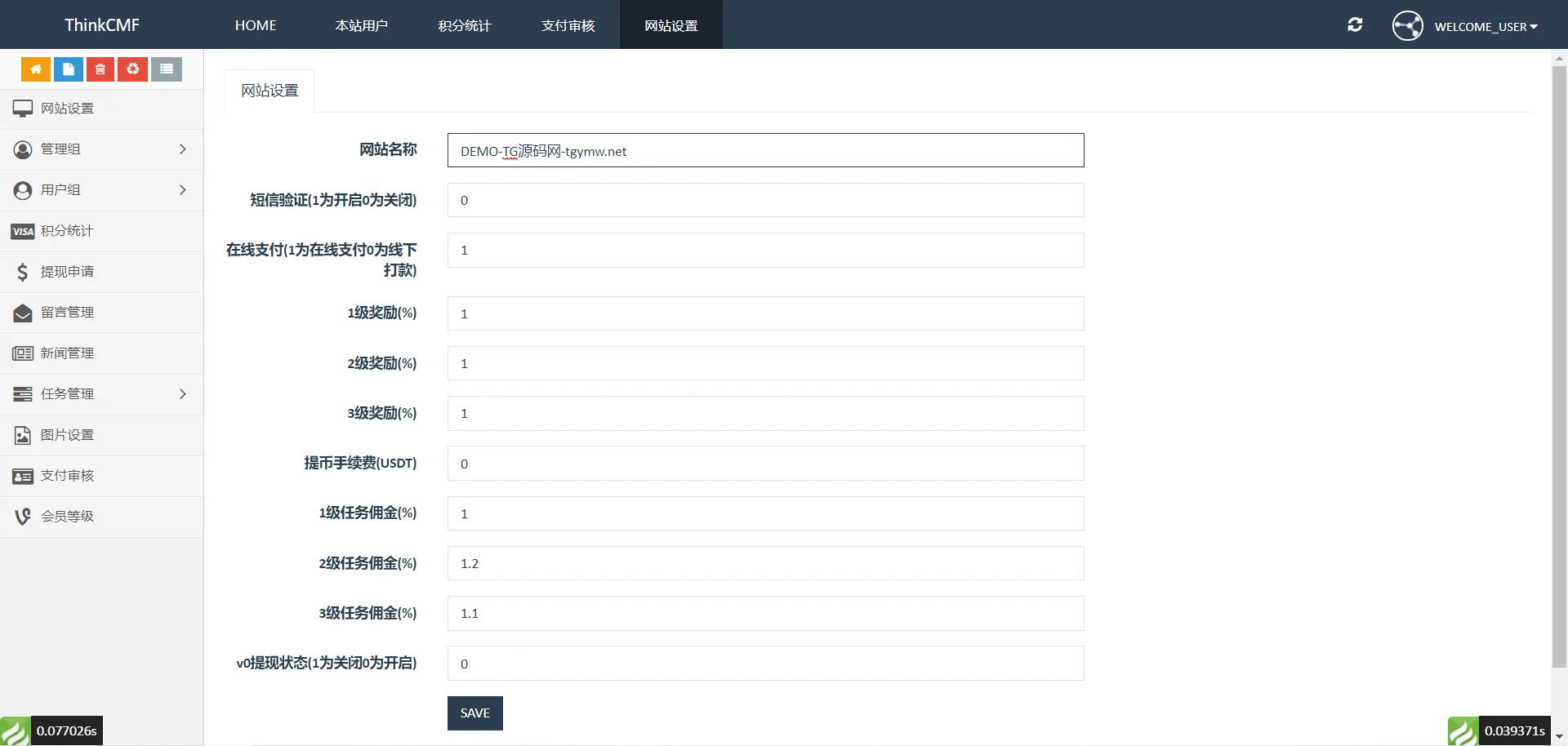
Task: Click the blue document shortcut icon
Action: 69,69
